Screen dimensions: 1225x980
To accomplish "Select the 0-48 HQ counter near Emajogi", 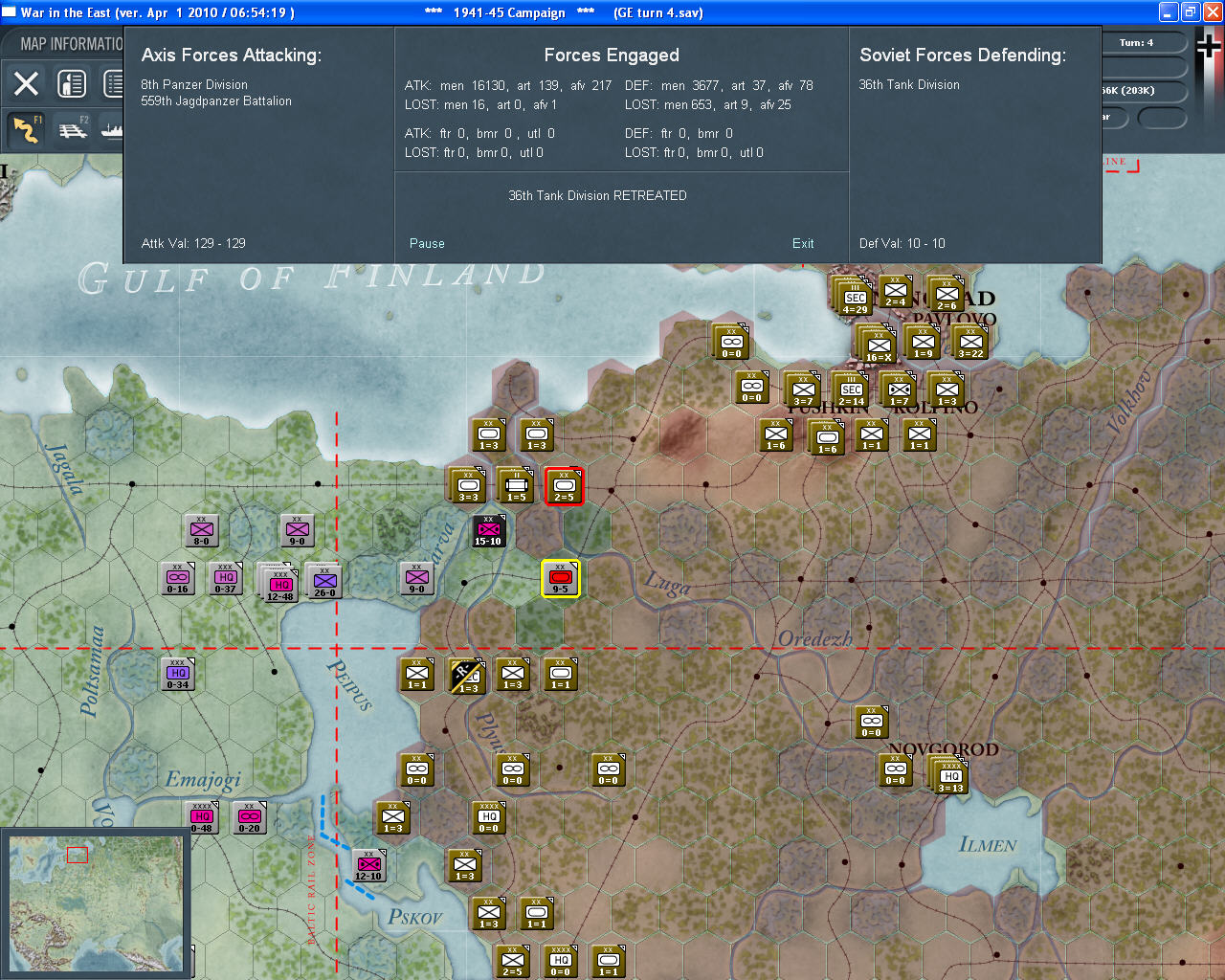I will coord(202,818).
